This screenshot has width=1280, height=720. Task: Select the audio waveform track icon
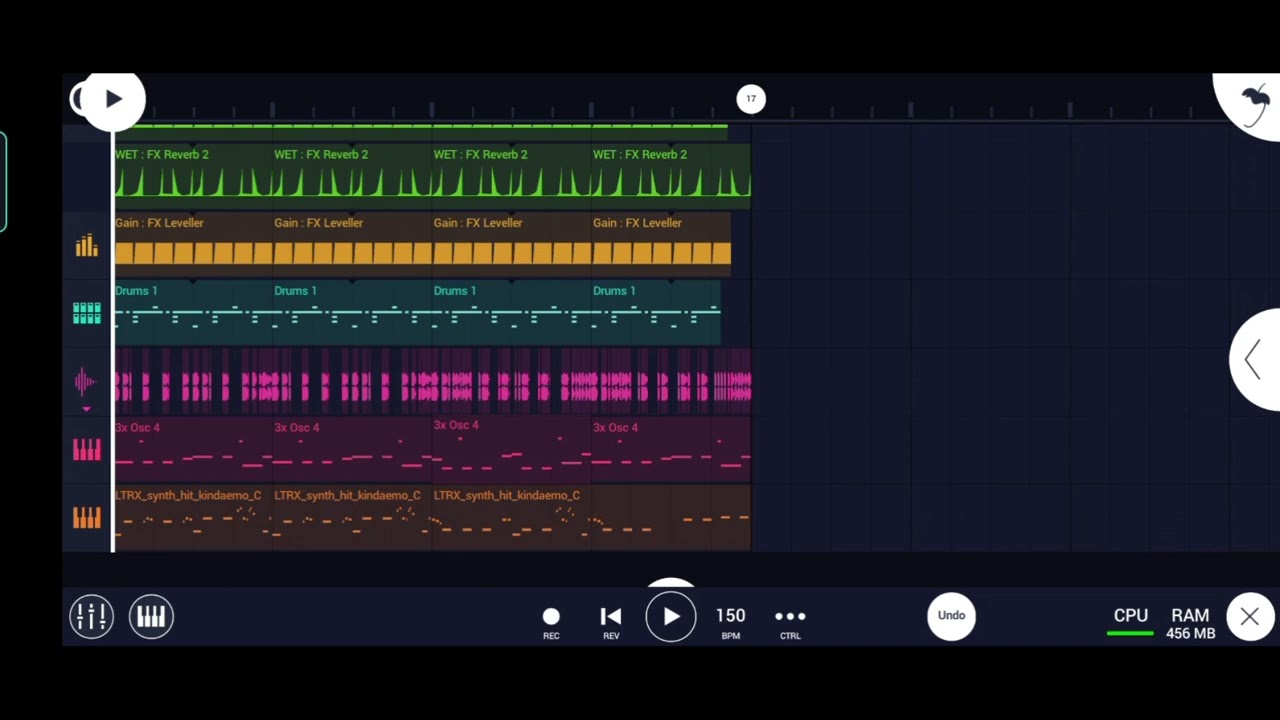[86, 381]
